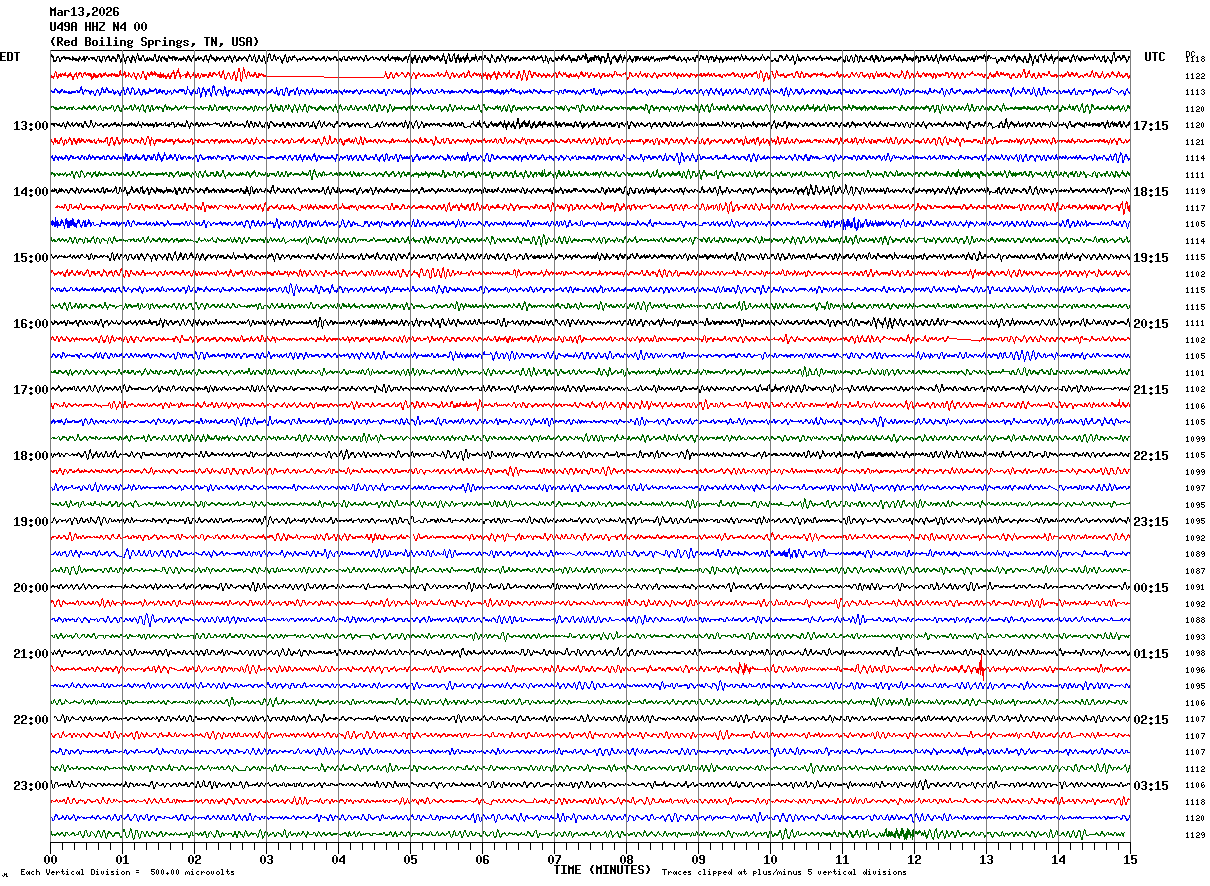Click minute 11 on the time axis
This screenshot has height=886, width=1210.
[x=842, y=859]
